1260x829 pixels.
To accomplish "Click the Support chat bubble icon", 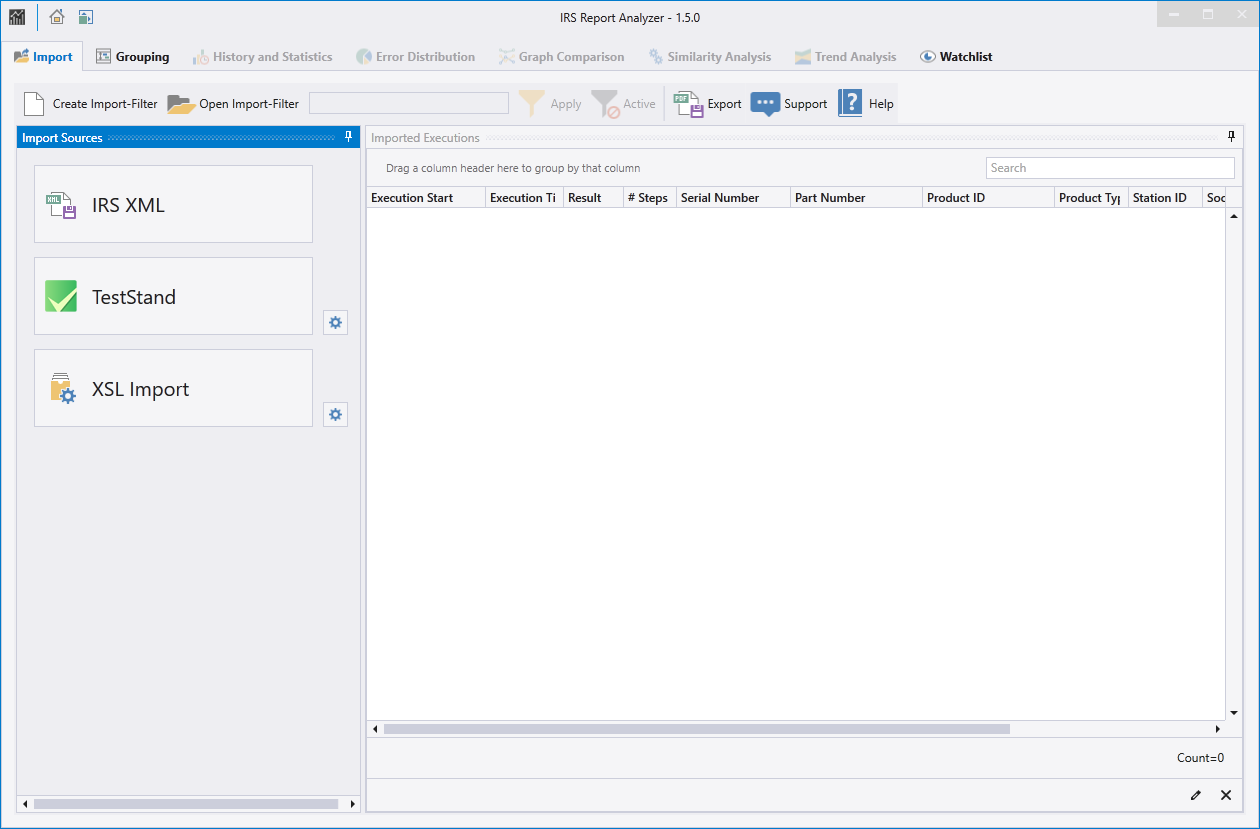I will click(x=765, y=104).
